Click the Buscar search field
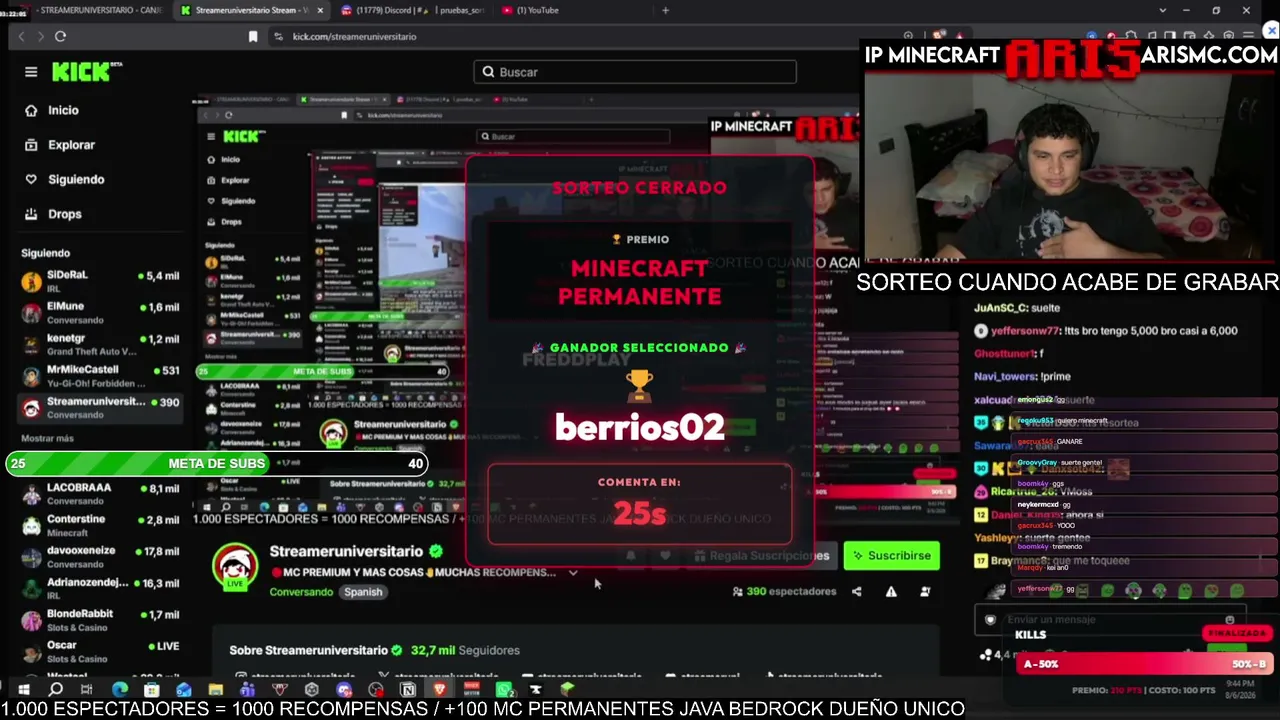The width and height of the screenshot is (1280, 720). (635, 72)
